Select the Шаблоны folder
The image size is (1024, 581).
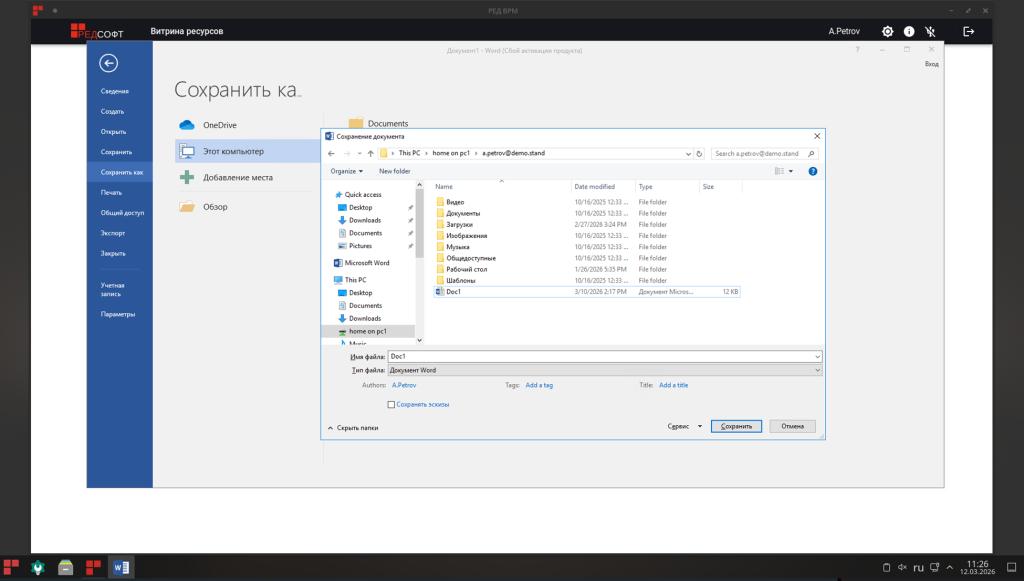460,281
